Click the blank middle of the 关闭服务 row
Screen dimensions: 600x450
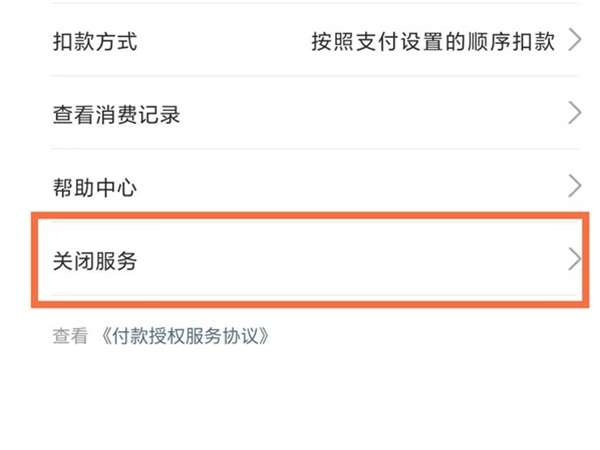tap(350, 260)
